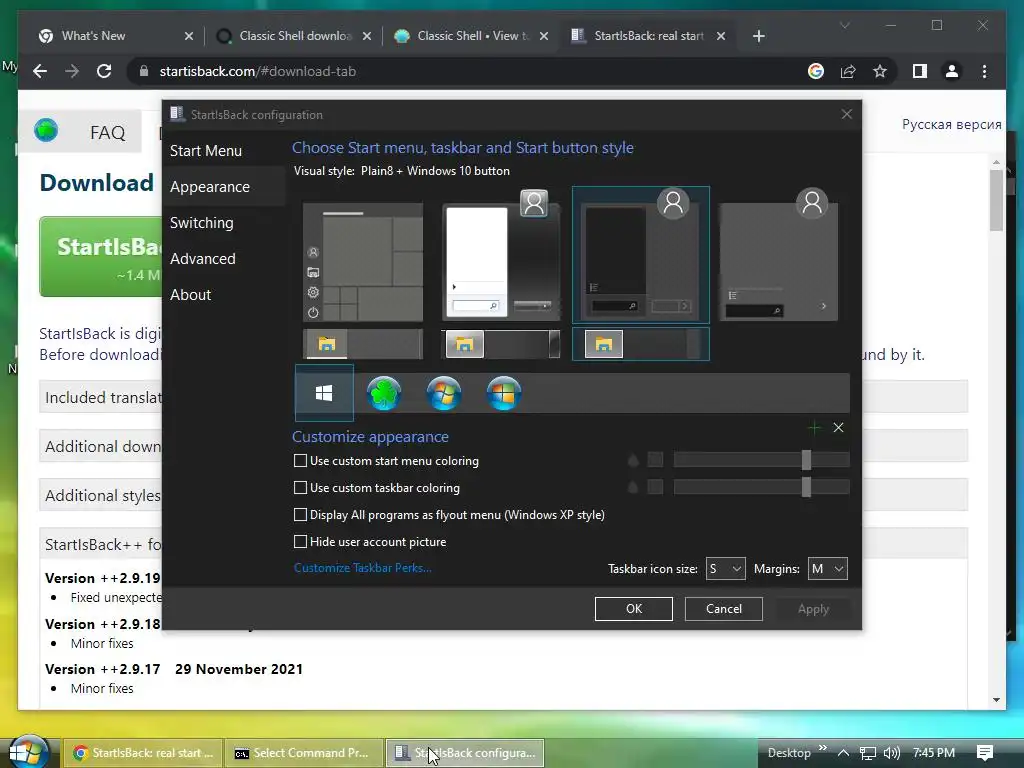1024x768 pixels.
Task: Click the green StartIsBack download button
Action: point(101,257)
